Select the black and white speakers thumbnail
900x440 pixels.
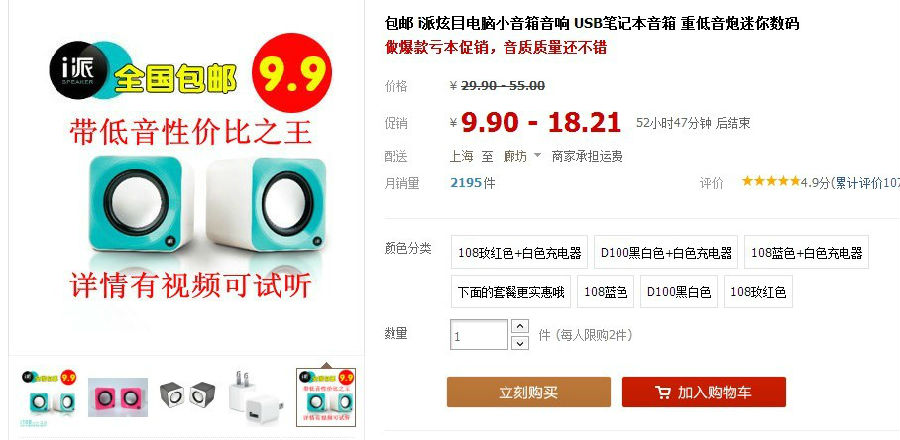(187, 395)
